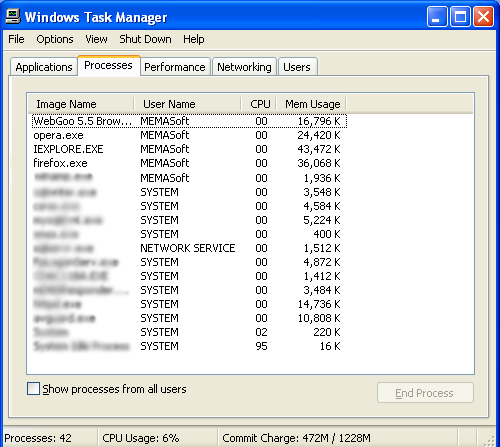Minimize the Task Manager window

[x=437, y=16]
